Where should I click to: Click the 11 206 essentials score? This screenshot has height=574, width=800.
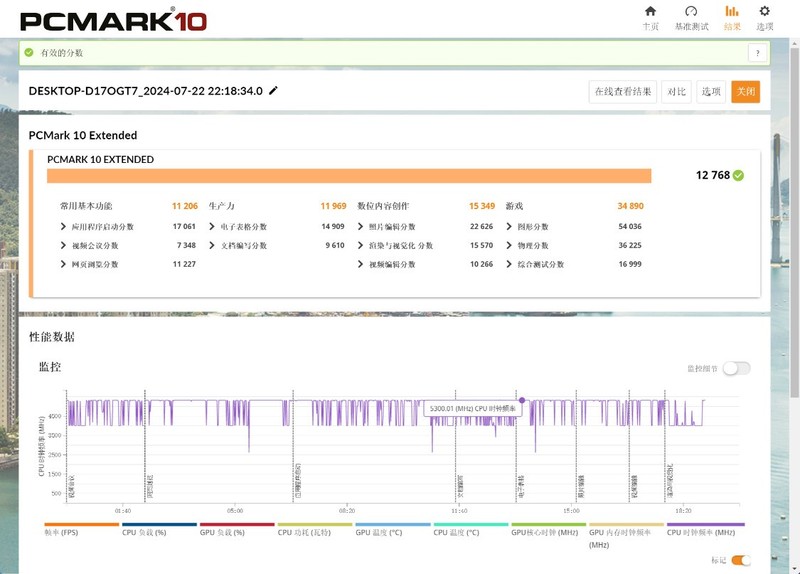[185, 206]
